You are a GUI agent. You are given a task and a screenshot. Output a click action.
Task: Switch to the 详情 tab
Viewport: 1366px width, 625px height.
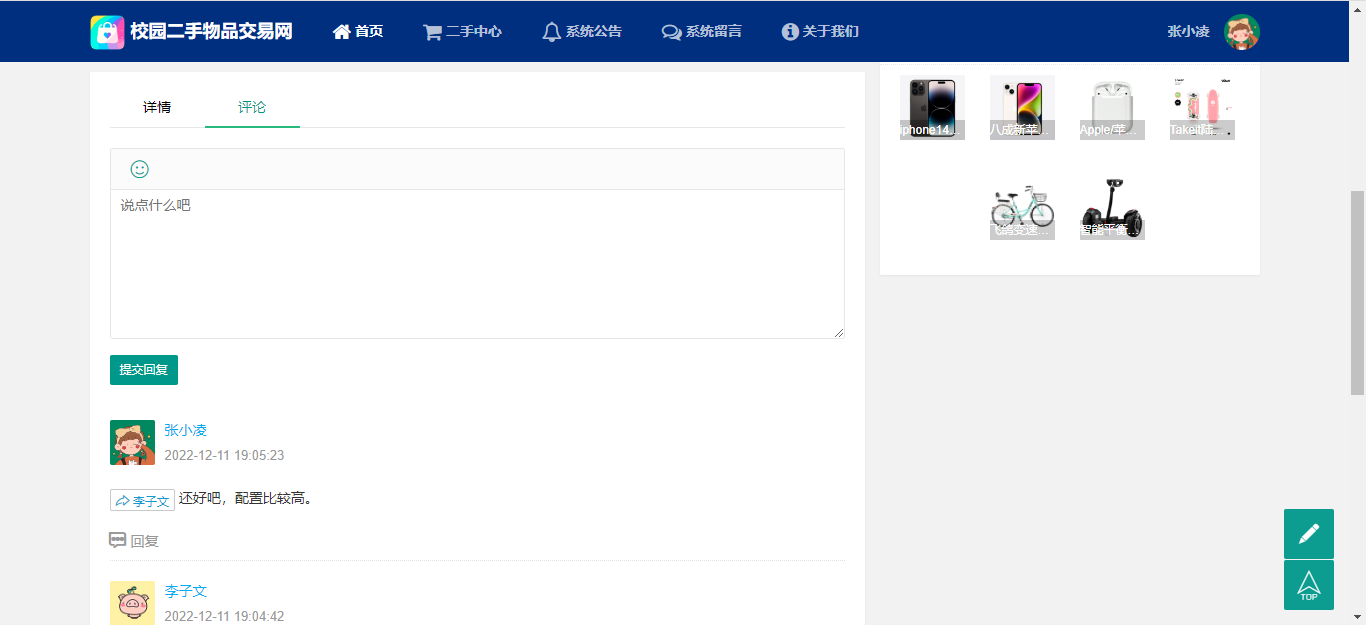point(157,107)
